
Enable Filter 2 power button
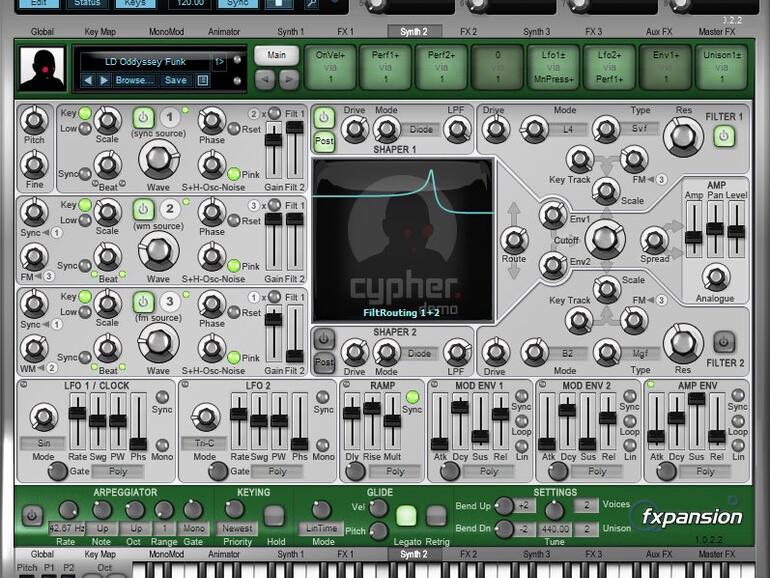(724, 342)
